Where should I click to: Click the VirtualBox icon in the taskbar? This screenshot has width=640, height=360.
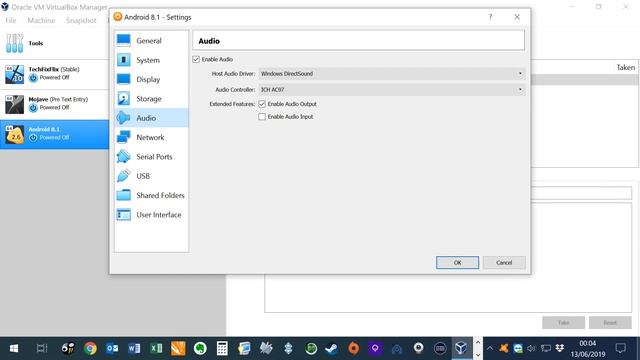tap(461, 348)
